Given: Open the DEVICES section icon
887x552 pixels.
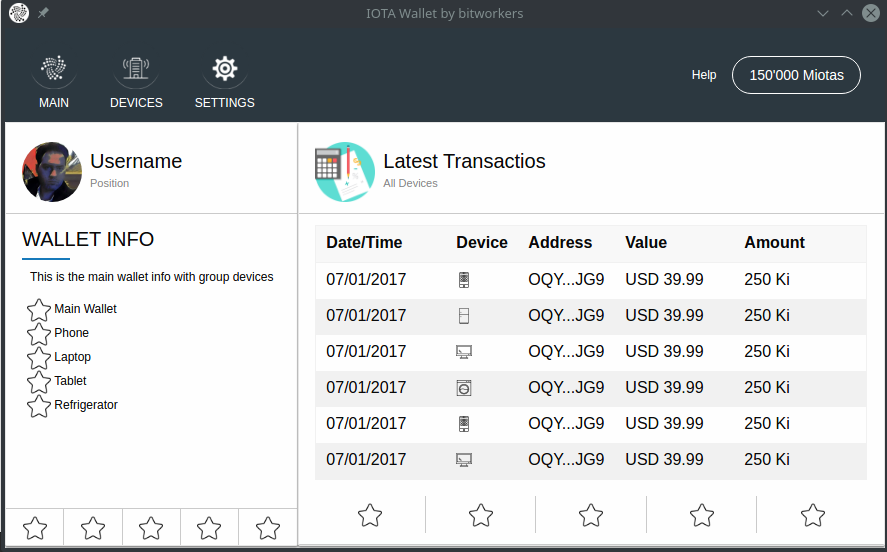Looking at the screenshot, I should pos(136,68).
